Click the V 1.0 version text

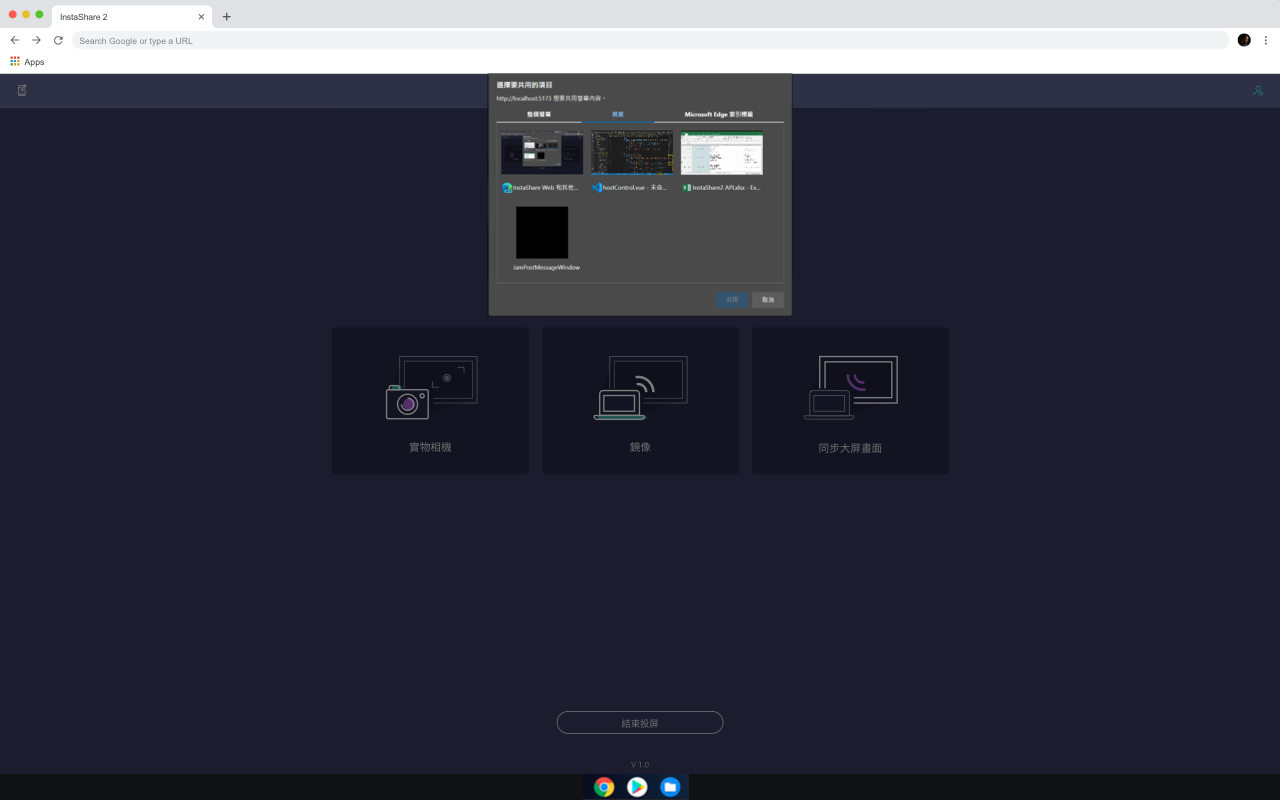[x=640, y=765]
